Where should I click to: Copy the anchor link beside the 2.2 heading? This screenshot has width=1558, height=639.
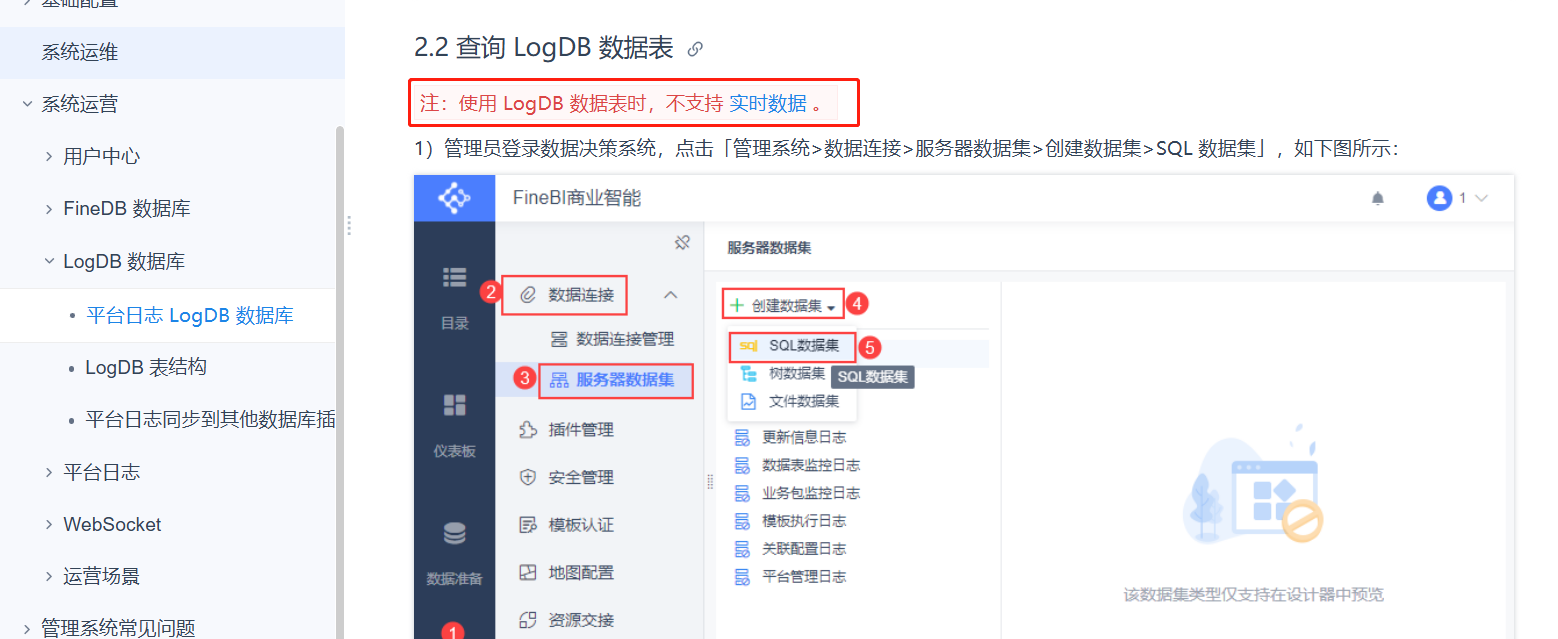[695, 48]
